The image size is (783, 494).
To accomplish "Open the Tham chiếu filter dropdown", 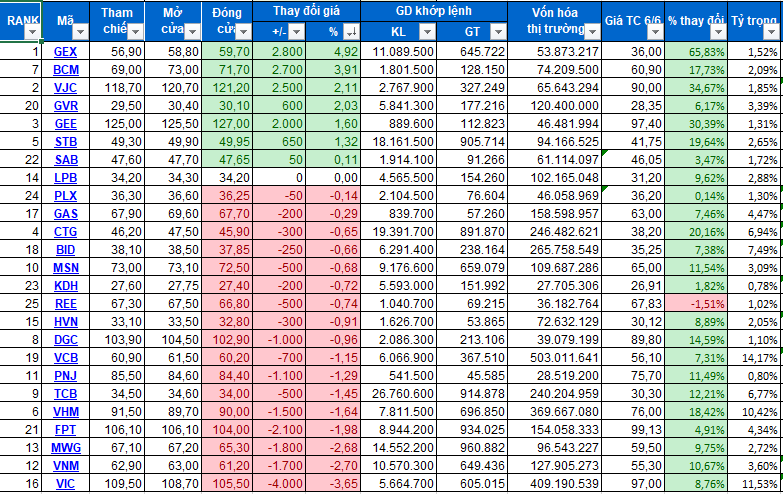I will point(135,32).
